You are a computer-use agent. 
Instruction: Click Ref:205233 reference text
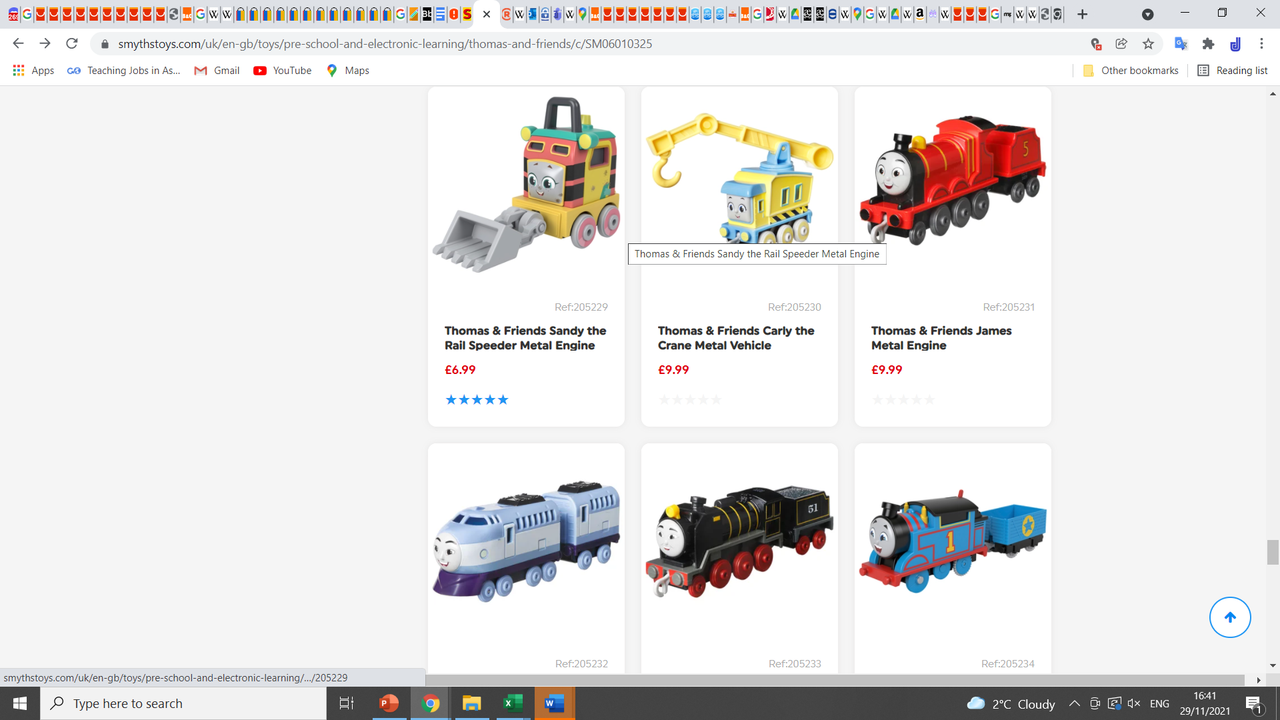794,664
